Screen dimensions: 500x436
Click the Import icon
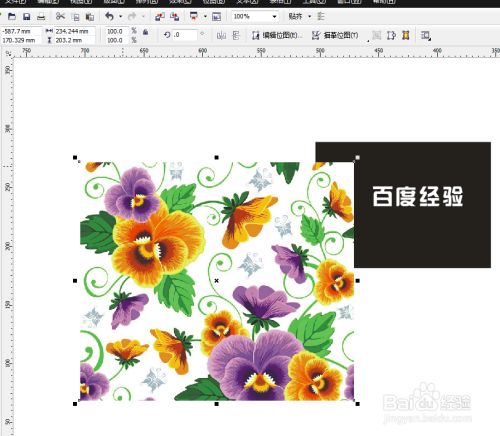click(x=160, y=16)
